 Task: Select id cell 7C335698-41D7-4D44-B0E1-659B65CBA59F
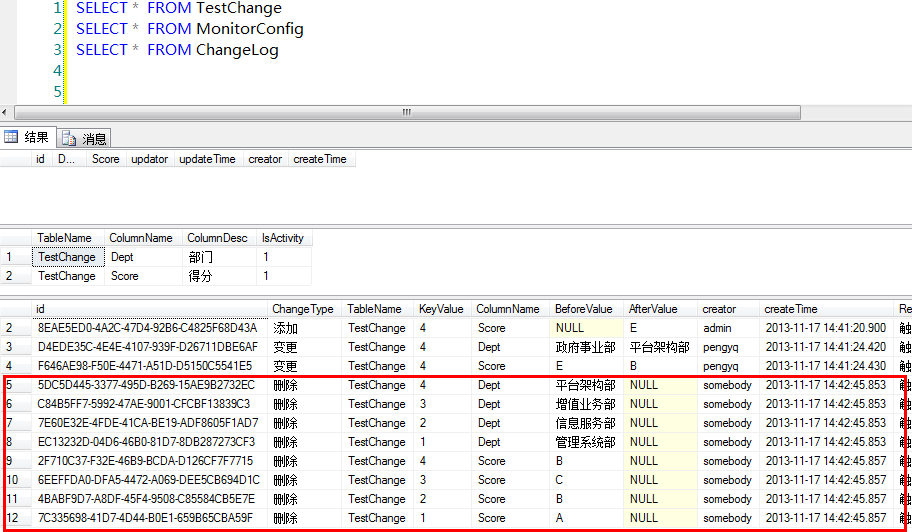[x=150, y=518]
